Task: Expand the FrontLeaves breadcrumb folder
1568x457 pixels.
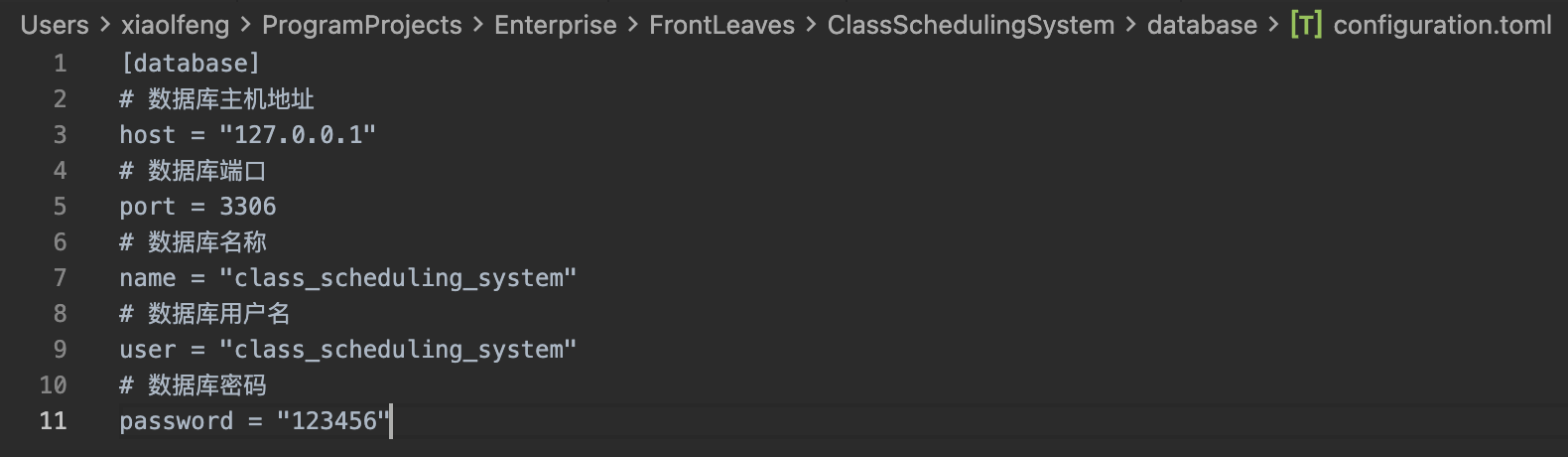Action: (x=721, y=25)
